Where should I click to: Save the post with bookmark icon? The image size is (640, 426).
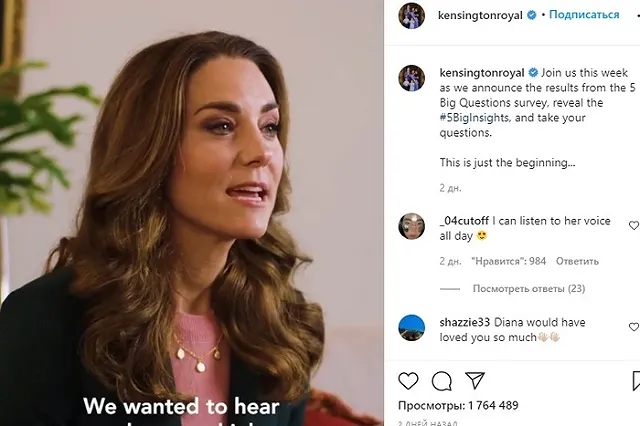(x=636, y=381)
